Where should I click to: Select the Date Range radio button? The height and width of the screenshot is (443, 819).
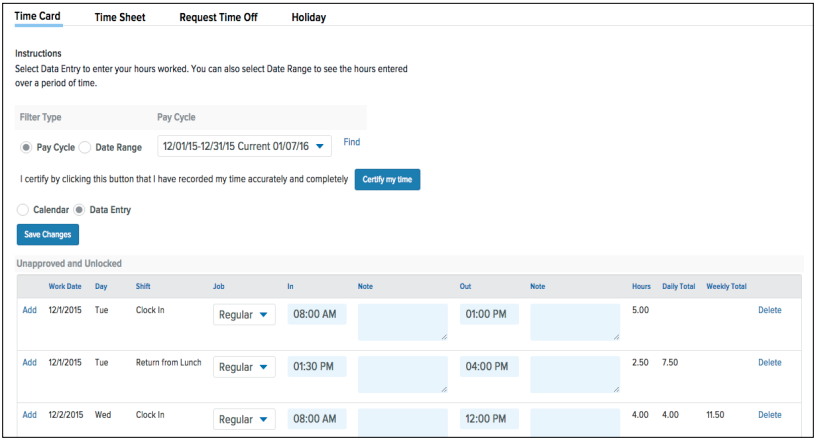tap(85, 147)
